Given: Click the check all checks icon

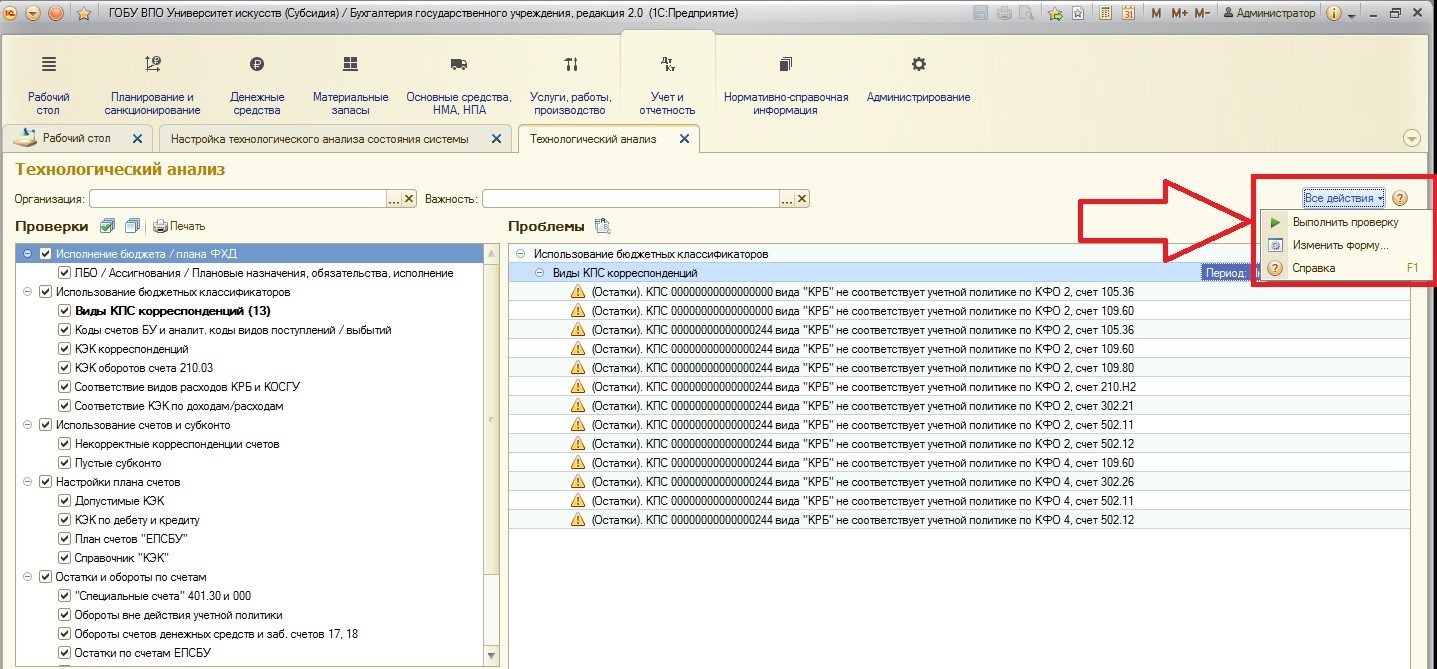Looking at the screenshot, I should [x=108, y=226].
